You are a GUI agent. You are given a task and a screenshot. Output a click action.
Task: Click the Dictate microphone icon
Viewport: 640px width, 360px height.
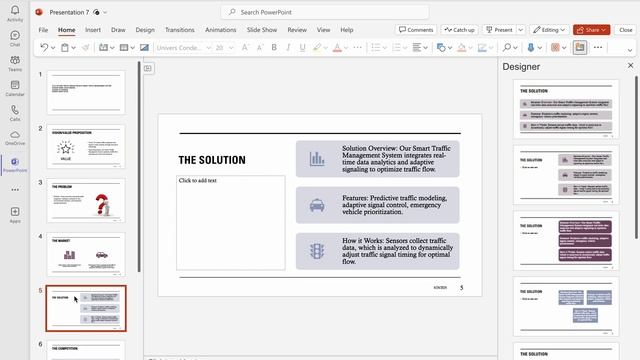pyautogui.click(x=531, y=48)
